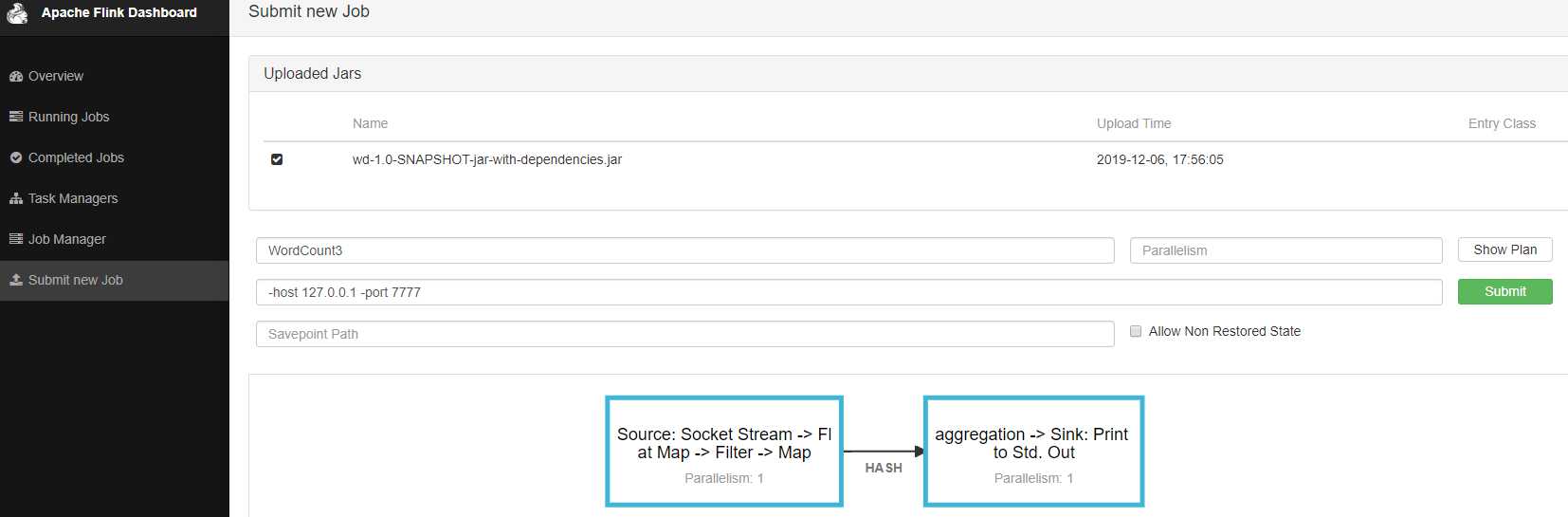
Task: Edit the WordCount3 entry class field
Action: tap(684, 250)
